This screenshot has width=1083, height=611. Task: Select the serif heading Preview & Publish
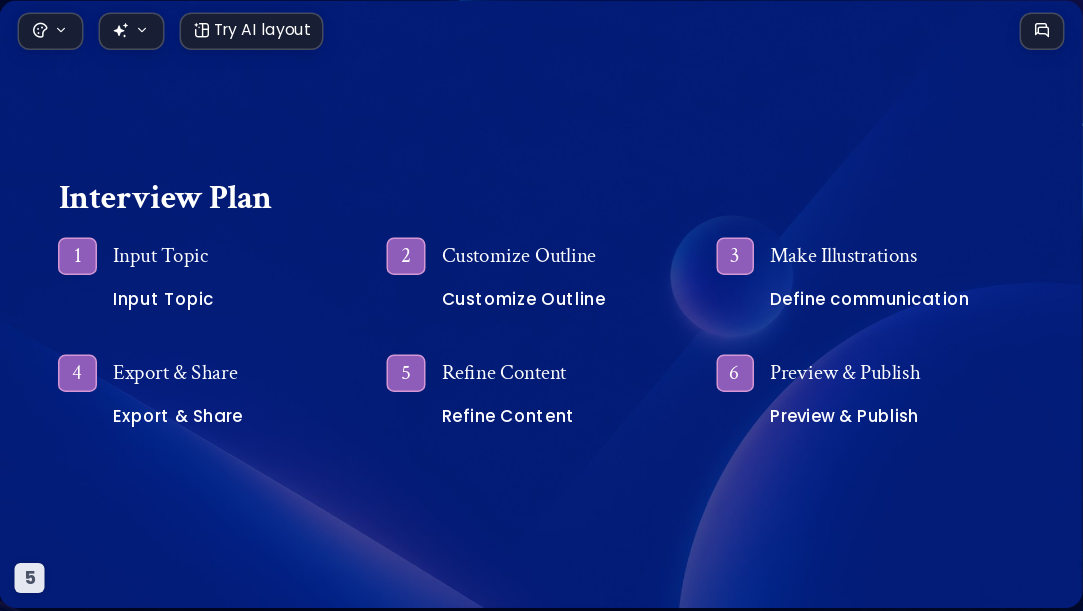845,373
